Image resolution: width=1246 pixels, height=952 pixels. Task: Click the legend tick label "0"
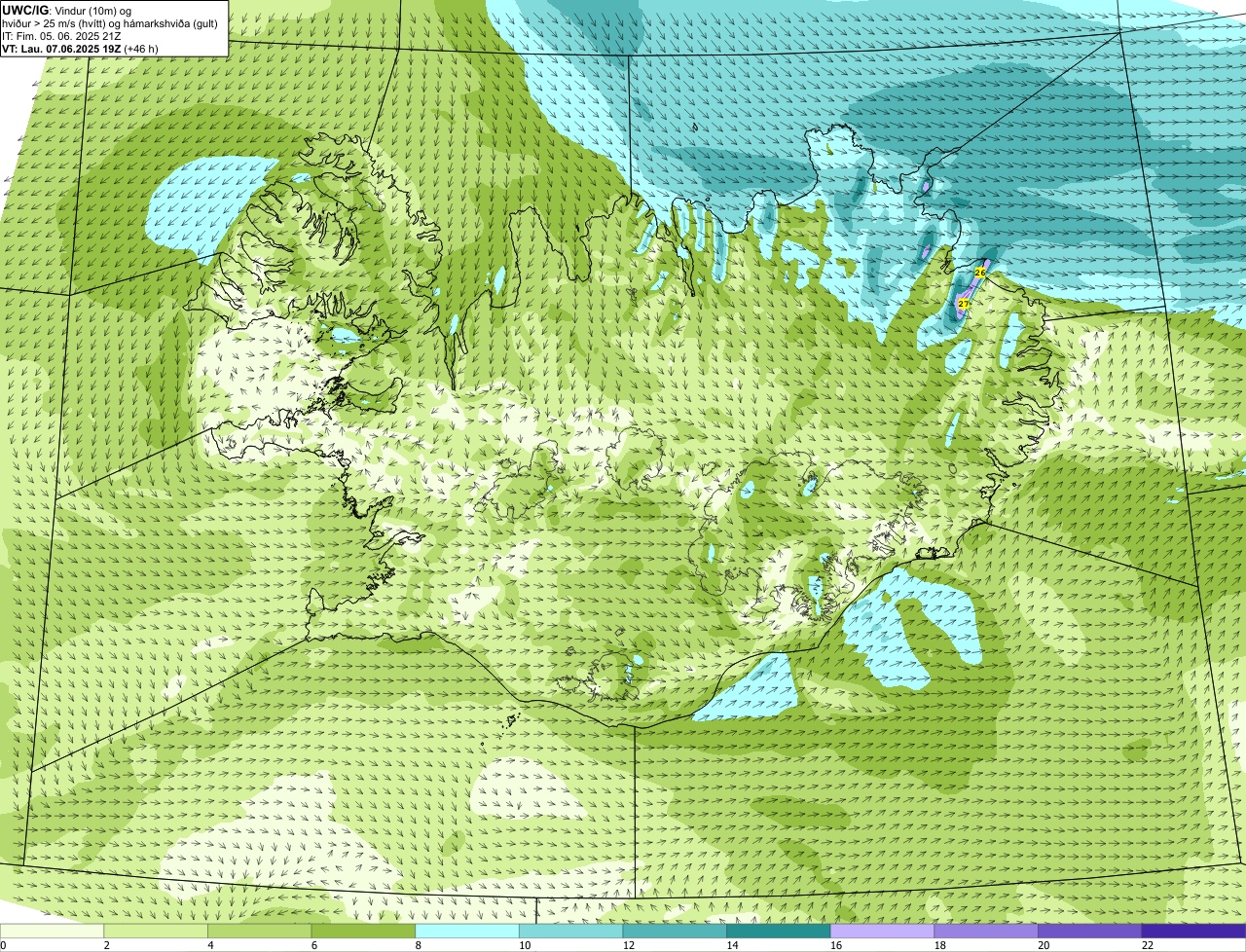3,945
